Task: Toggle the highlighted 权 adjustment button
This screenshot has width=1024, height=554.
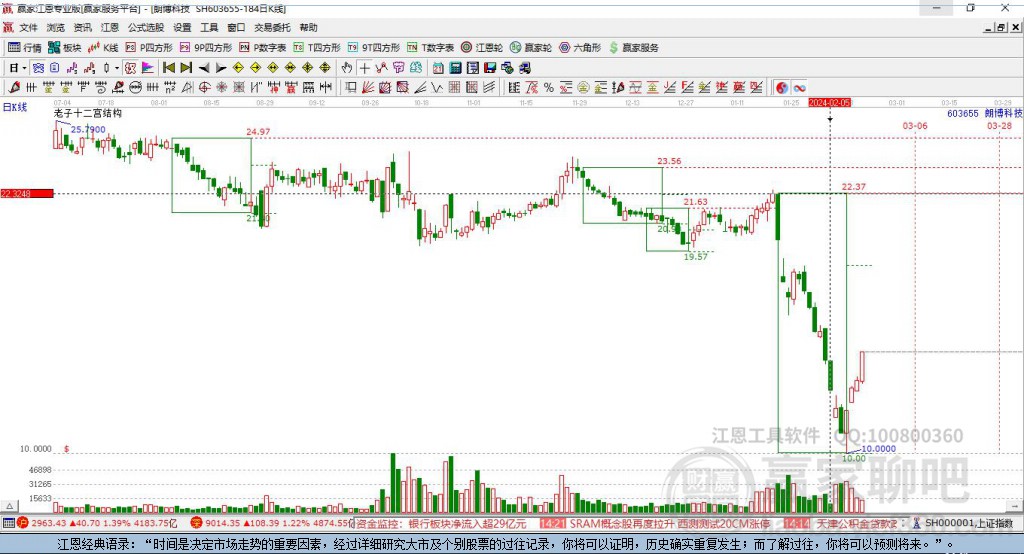Action: [131, 68]
